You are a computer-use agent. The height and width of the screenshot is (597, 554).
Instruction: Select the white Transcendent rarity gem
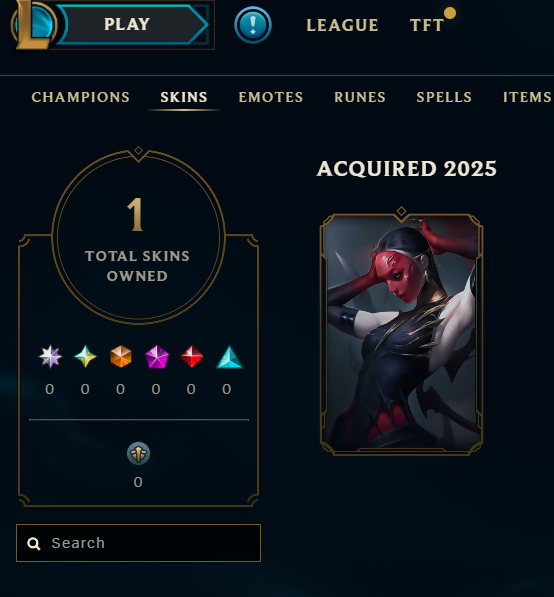[50, 357]
